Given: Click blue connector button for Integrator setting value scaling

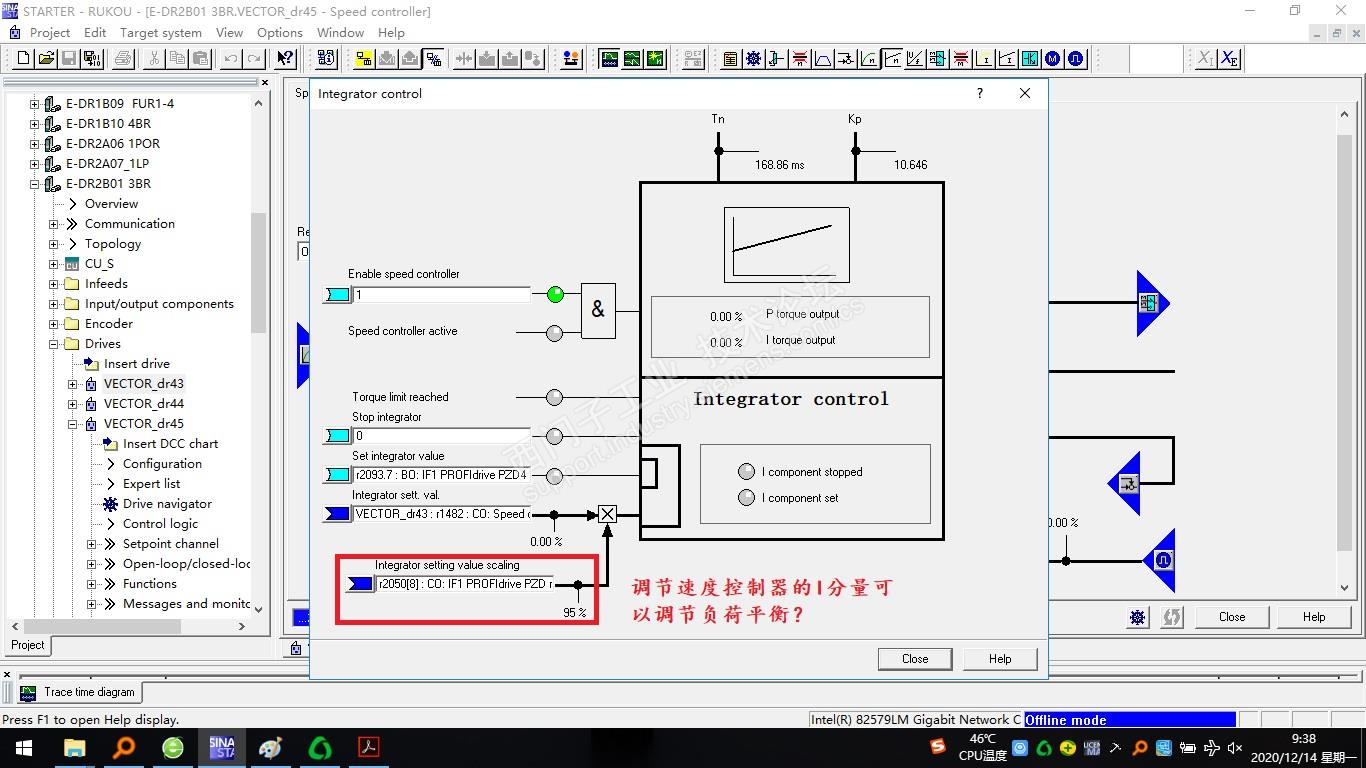Looking at the screenshot, I should pos(359,584).
